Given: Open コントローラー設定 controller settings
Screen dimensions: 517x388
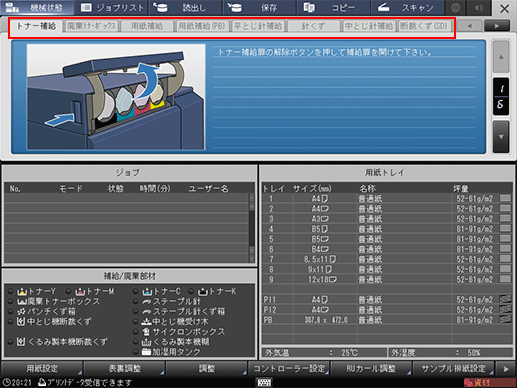Looking at the screenshot, I should click(289, 369).
